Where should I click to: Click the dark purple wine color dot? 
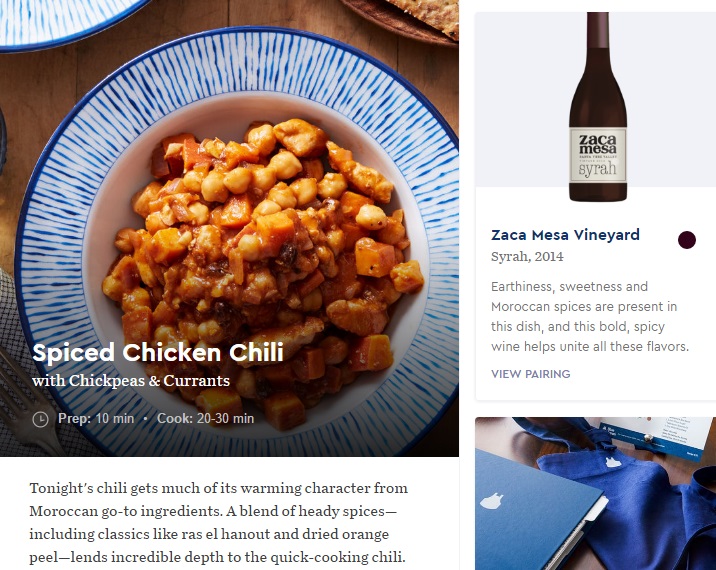pos(686,240)
